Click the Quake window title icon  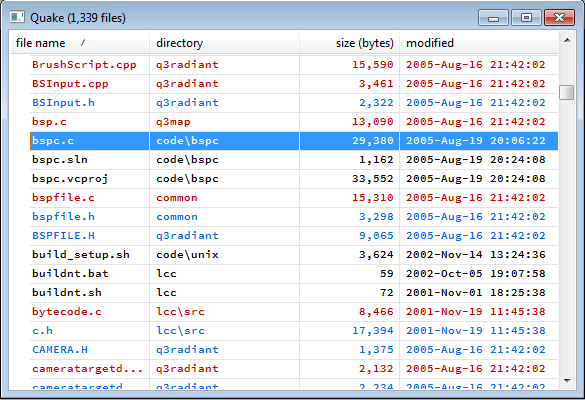(17, 17)
